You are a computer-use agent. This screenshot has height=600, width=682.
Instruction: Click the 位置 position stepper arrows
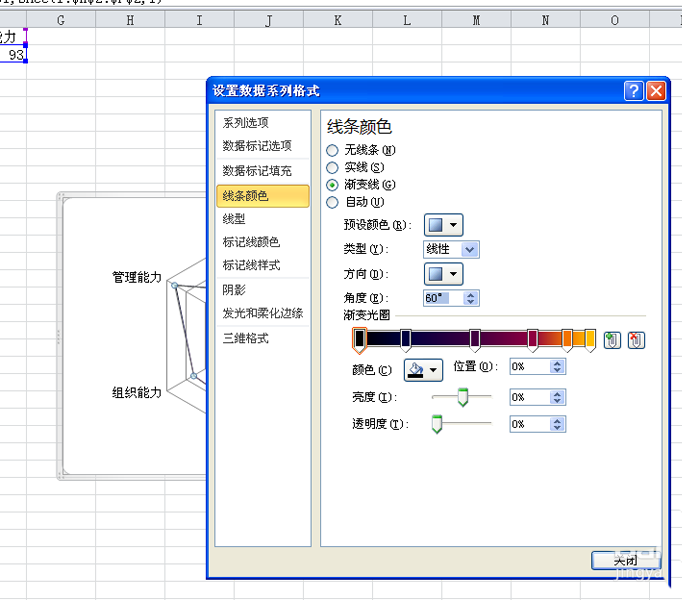point(557,367)
